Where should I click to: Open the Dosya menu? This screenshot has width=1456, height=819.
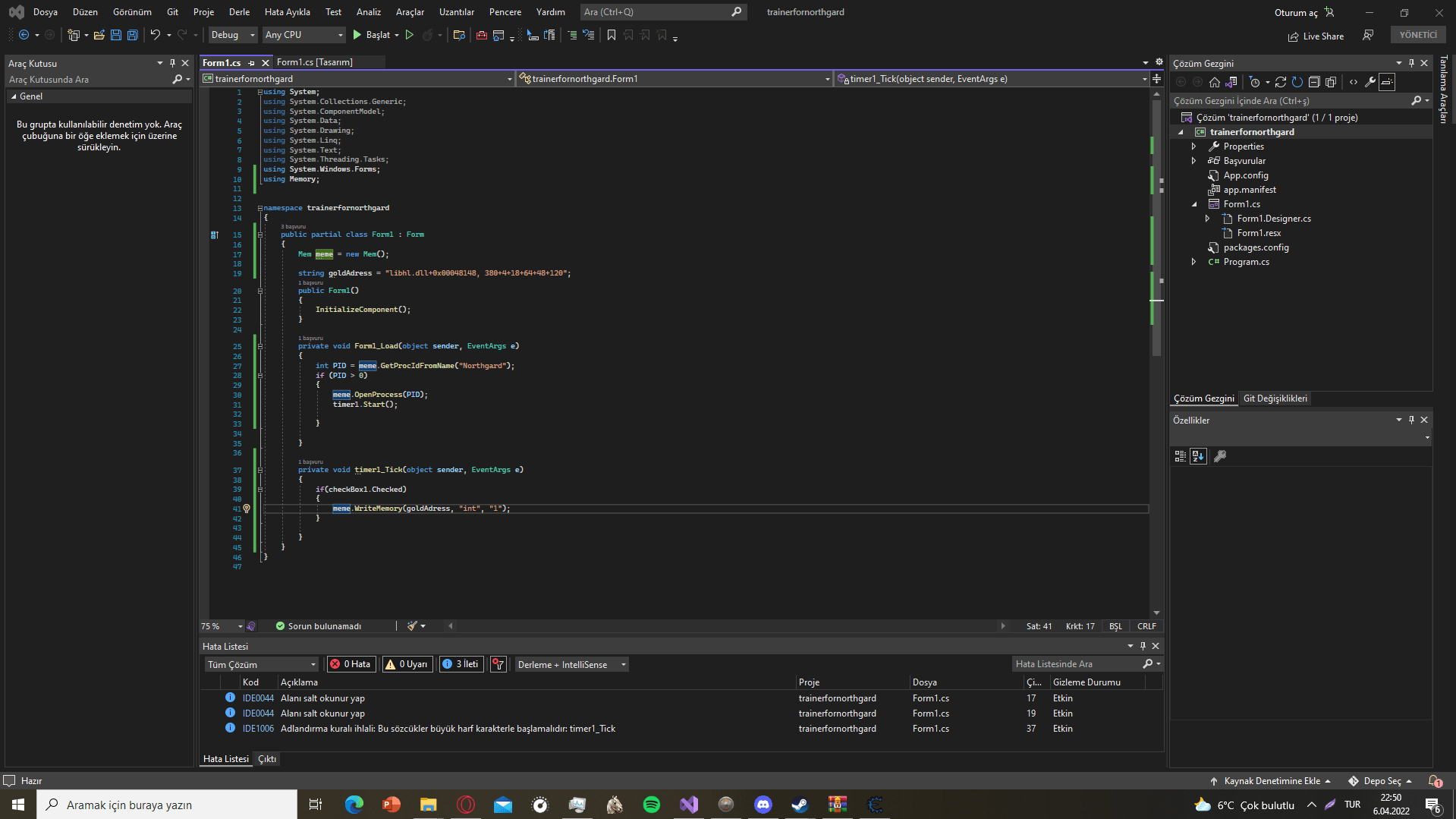(x=46, y=12)
